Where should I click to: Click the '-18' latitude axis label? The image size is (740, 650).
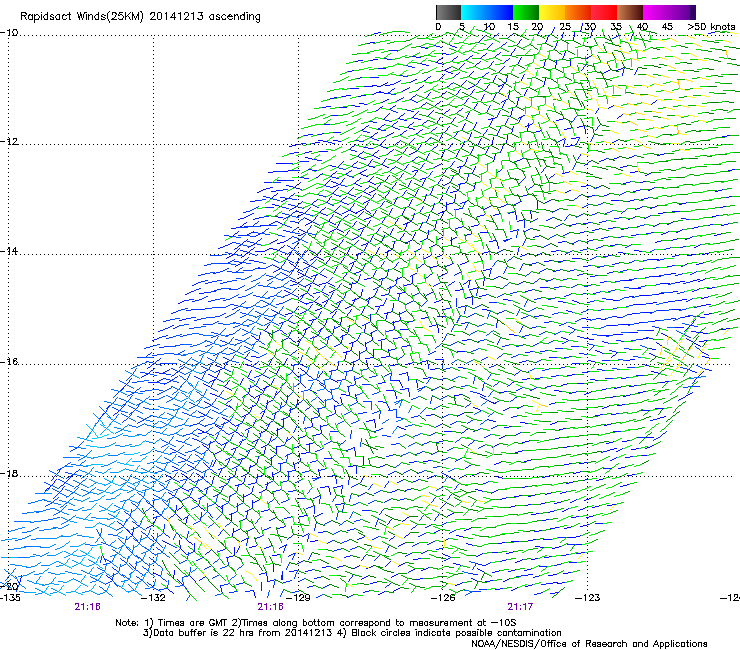[9, 473]
